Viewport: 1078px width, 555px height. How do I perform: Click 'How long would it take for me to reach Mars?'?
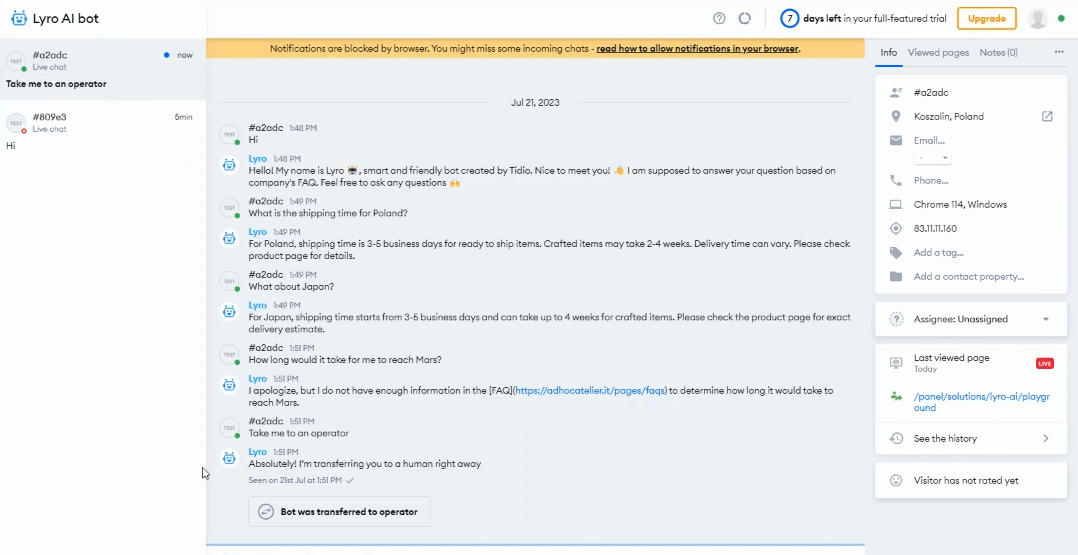click(344, 360)
